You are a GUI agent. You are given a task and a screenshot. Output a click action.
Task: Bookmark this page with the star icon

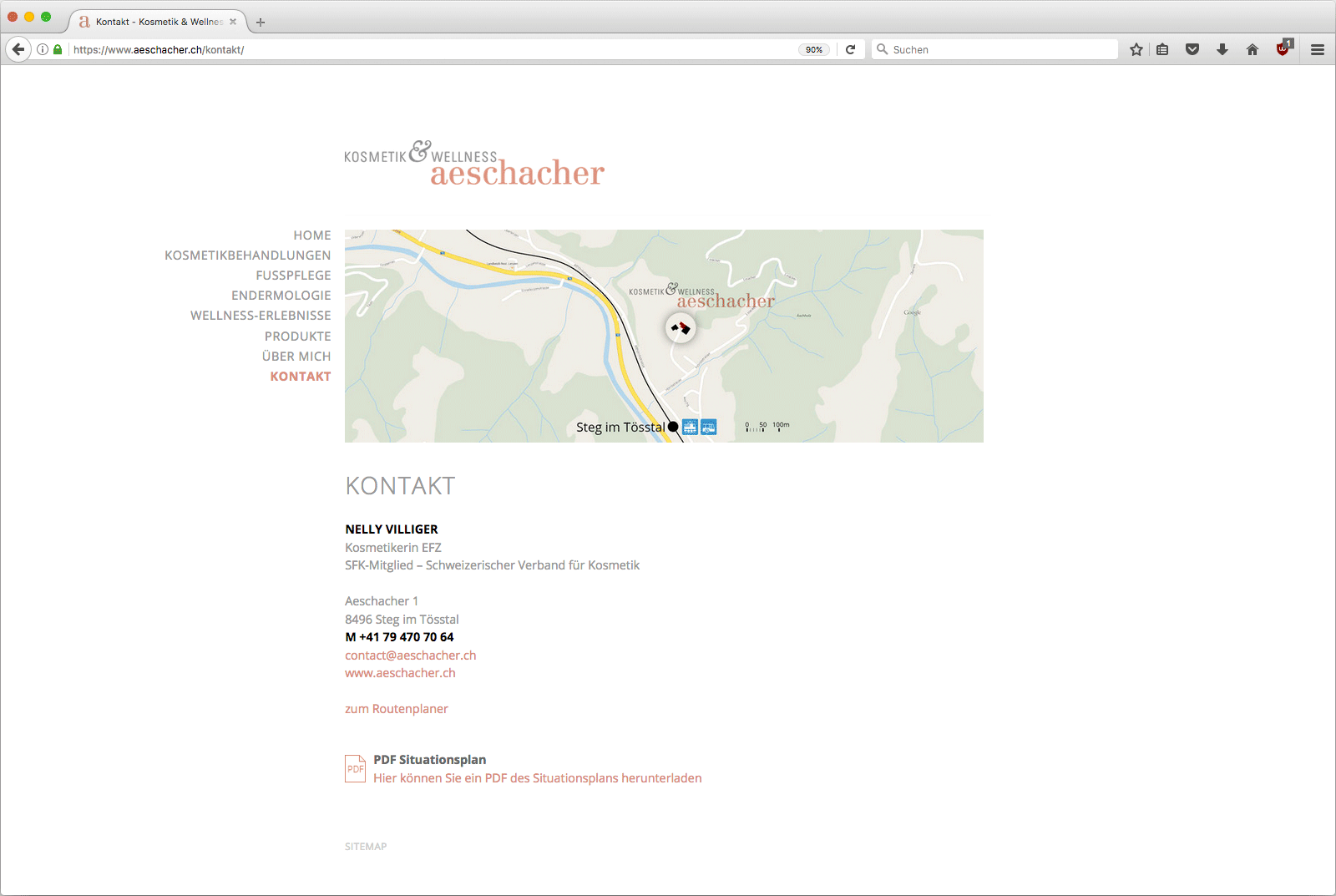(1136, 49)
